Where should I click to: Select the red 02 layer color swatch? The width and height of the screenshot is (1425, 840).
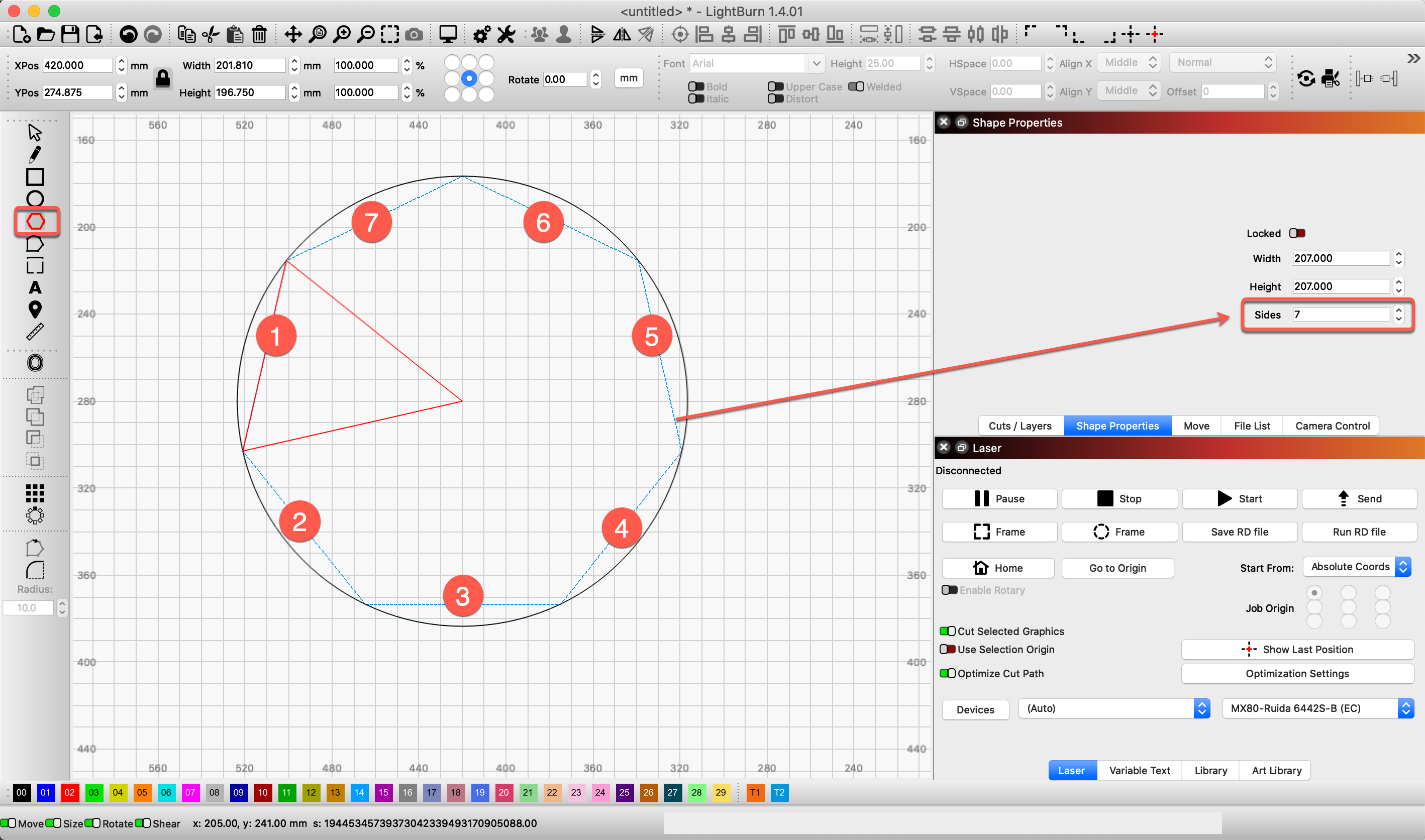pyautogui.click(x=70, y=793)
